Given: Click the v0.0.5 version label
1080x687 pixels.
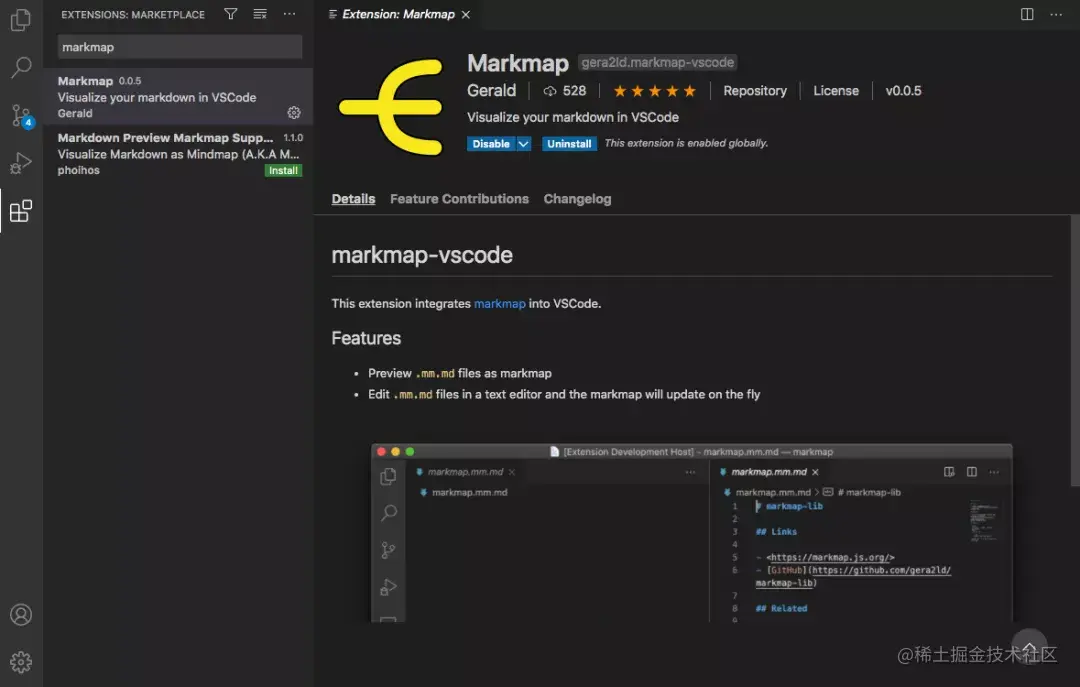Looking at the screenshot, I should click(x=903, y=91).
